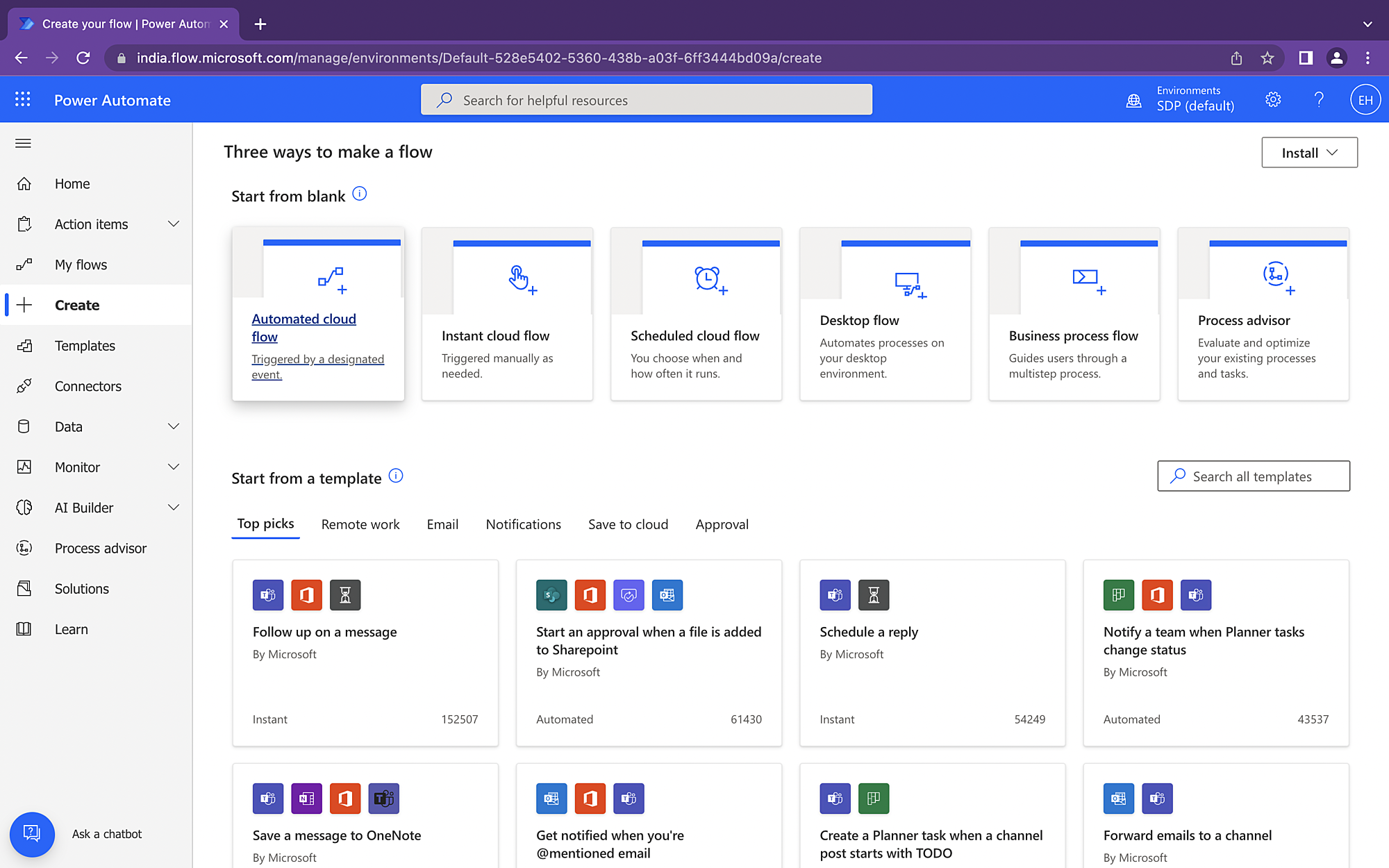
Task: Expand the Data section chevron
Action: (x=174, y=426)
